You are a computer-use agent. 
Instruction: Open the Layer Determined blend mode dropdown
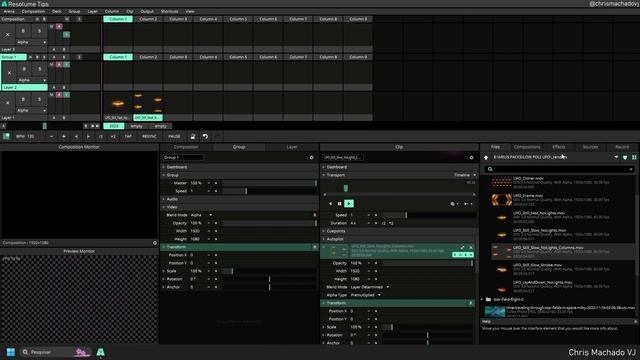point(370,287)
